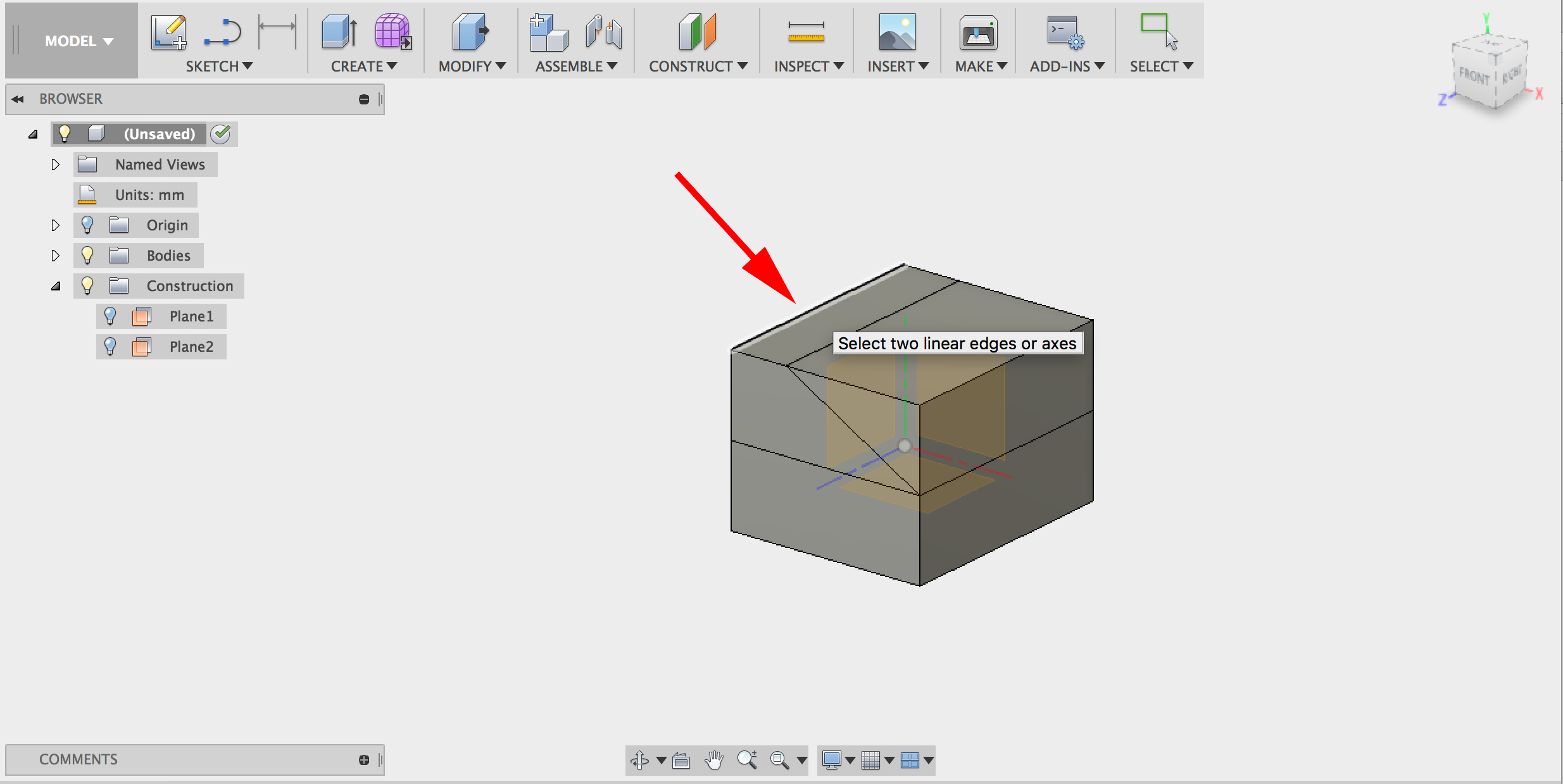This screenshot has height=784, width=1563.
Task: Click the Comments panel resize handle
Action: (380, 760)
